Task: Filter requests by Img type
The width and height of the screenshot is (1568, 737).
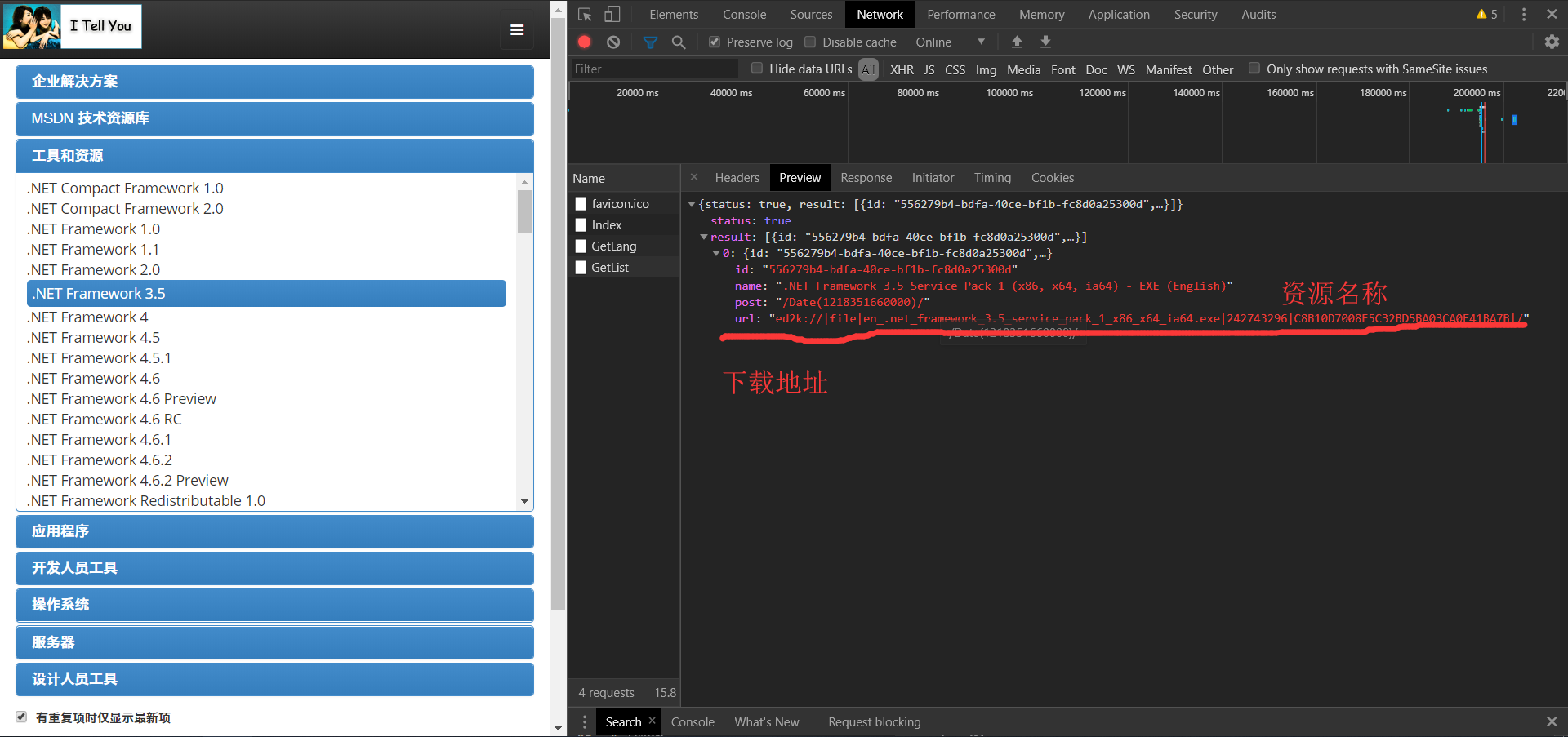Action: point(986,69)
